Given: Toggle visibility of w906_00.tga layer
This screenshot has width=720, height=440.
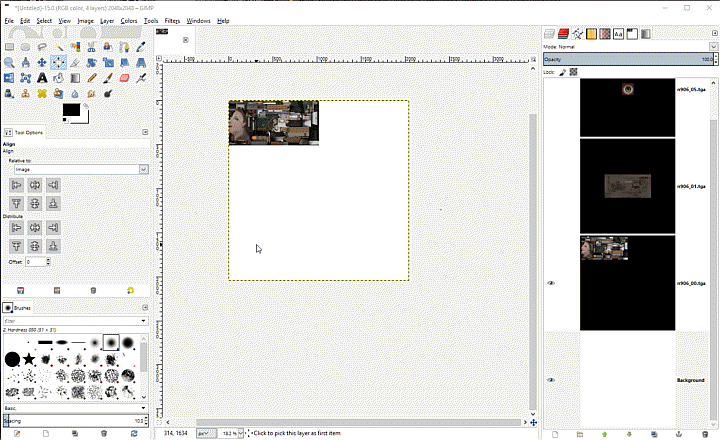Looking at the screenshot, I should [551, 283].
